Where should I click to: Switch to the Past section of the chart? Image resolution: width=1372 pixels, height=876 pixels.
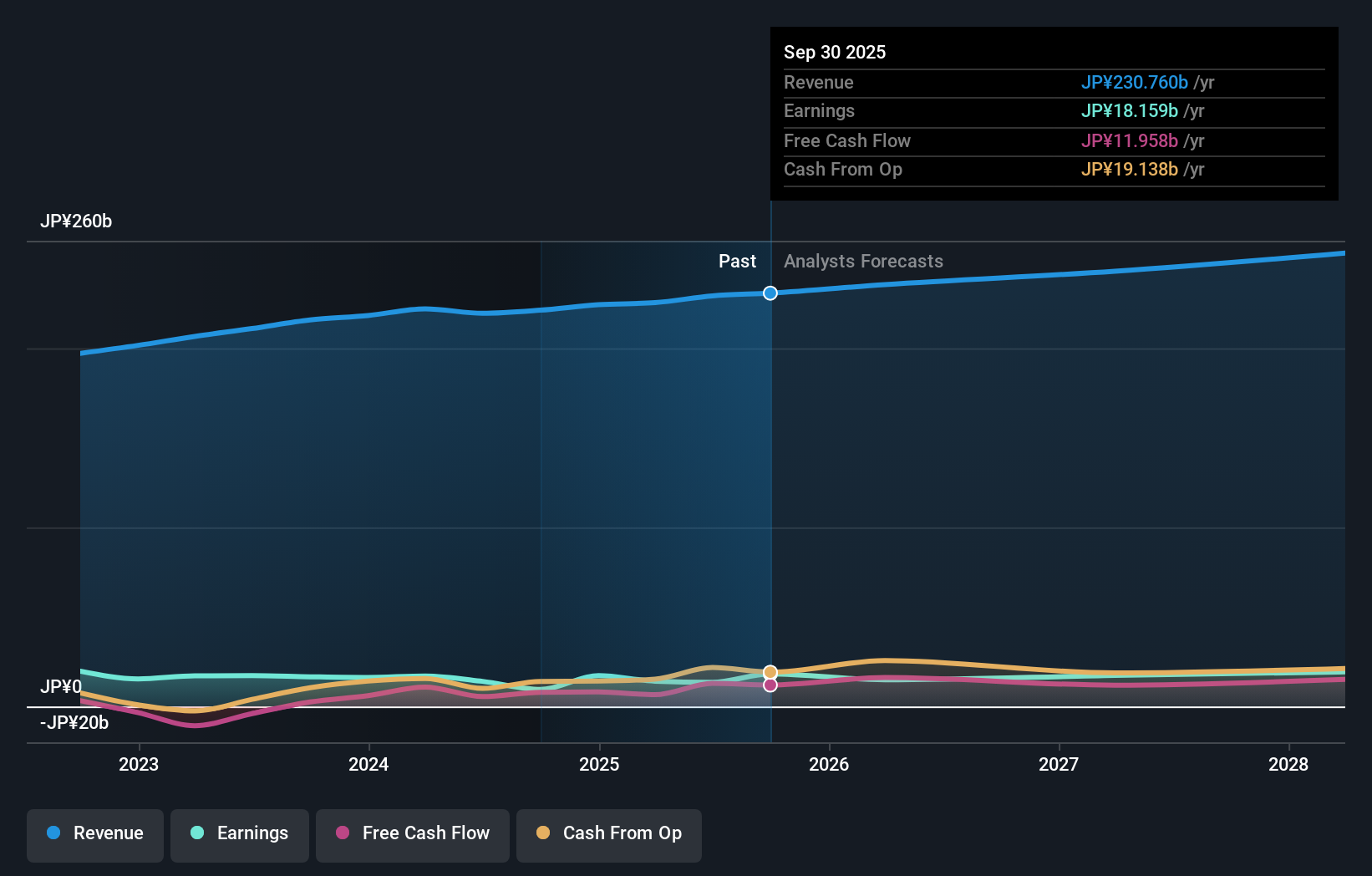737,261
